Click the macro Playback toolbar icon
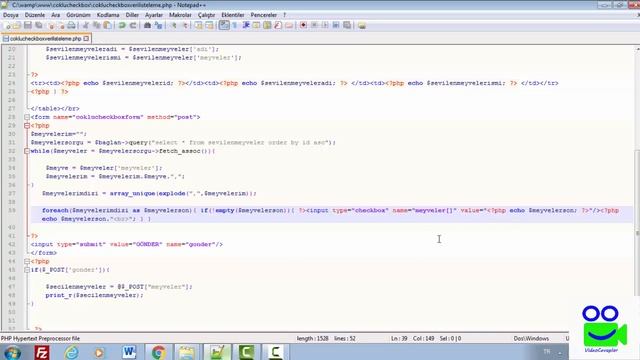This screenshot has width=640, height=360. [325, 25]
